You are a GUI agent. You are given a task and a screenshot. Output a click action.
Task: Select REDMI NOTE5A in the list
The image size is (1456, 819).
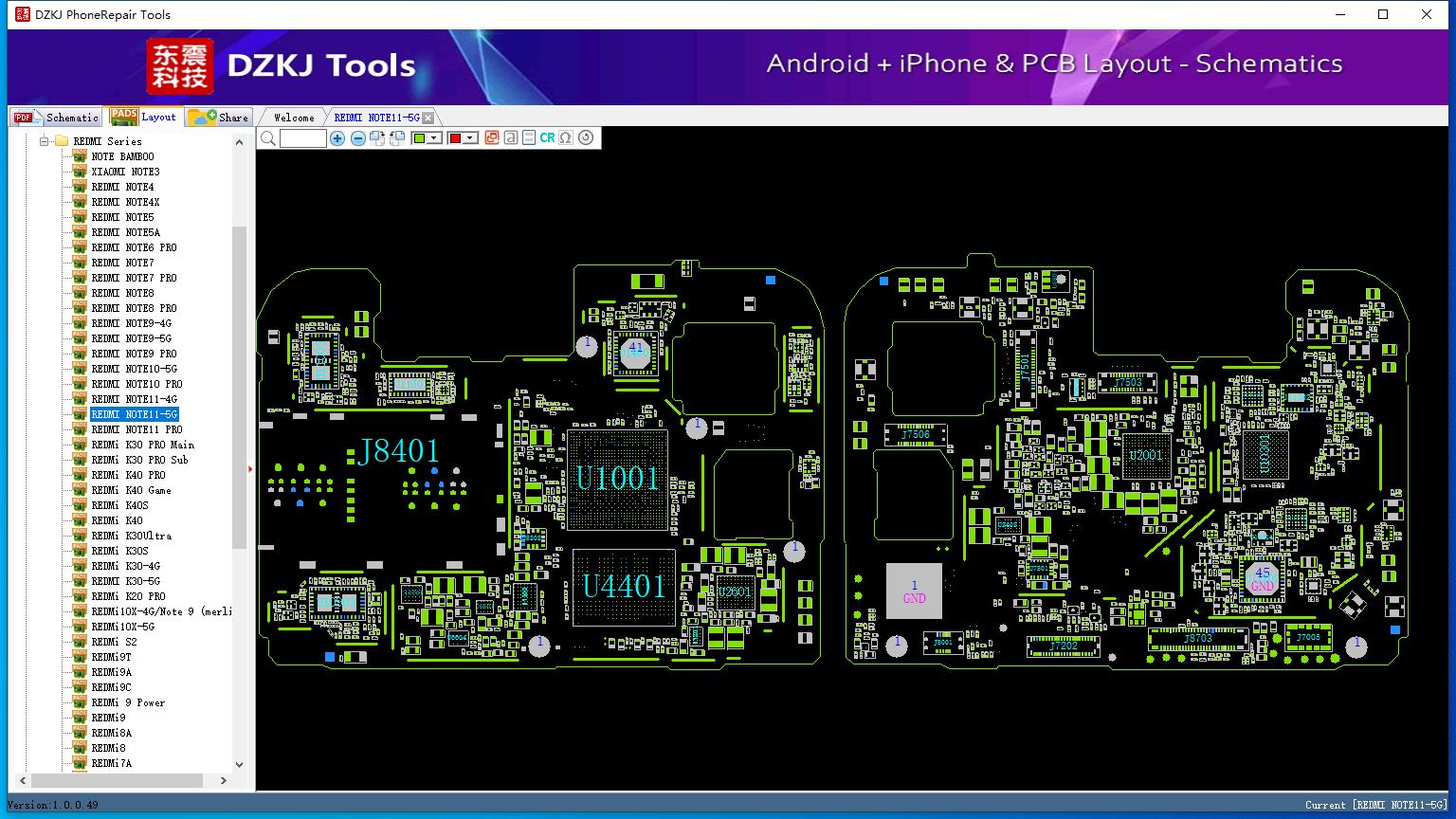[125, 232]
